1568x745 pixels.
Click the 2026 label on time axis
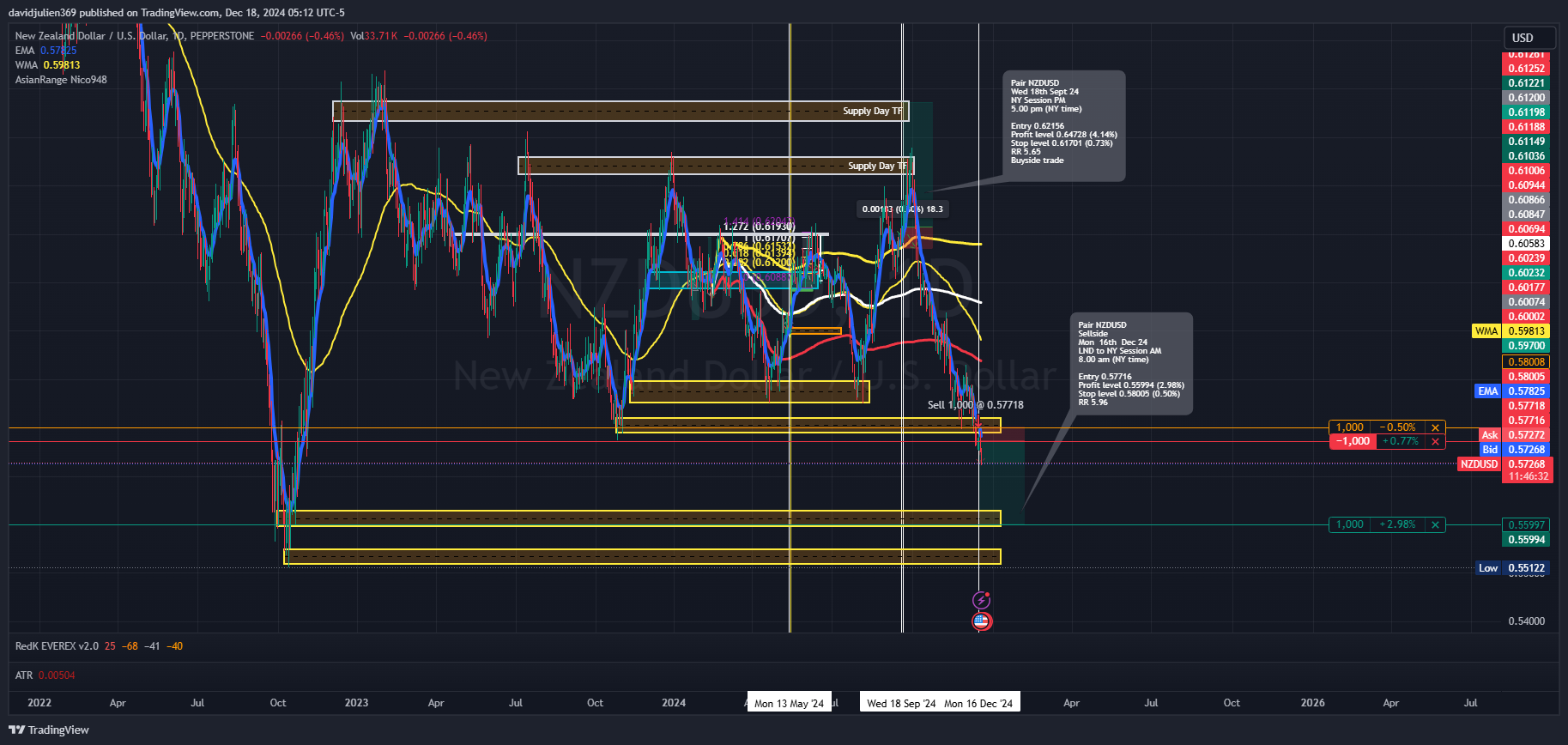(1312, 703)
